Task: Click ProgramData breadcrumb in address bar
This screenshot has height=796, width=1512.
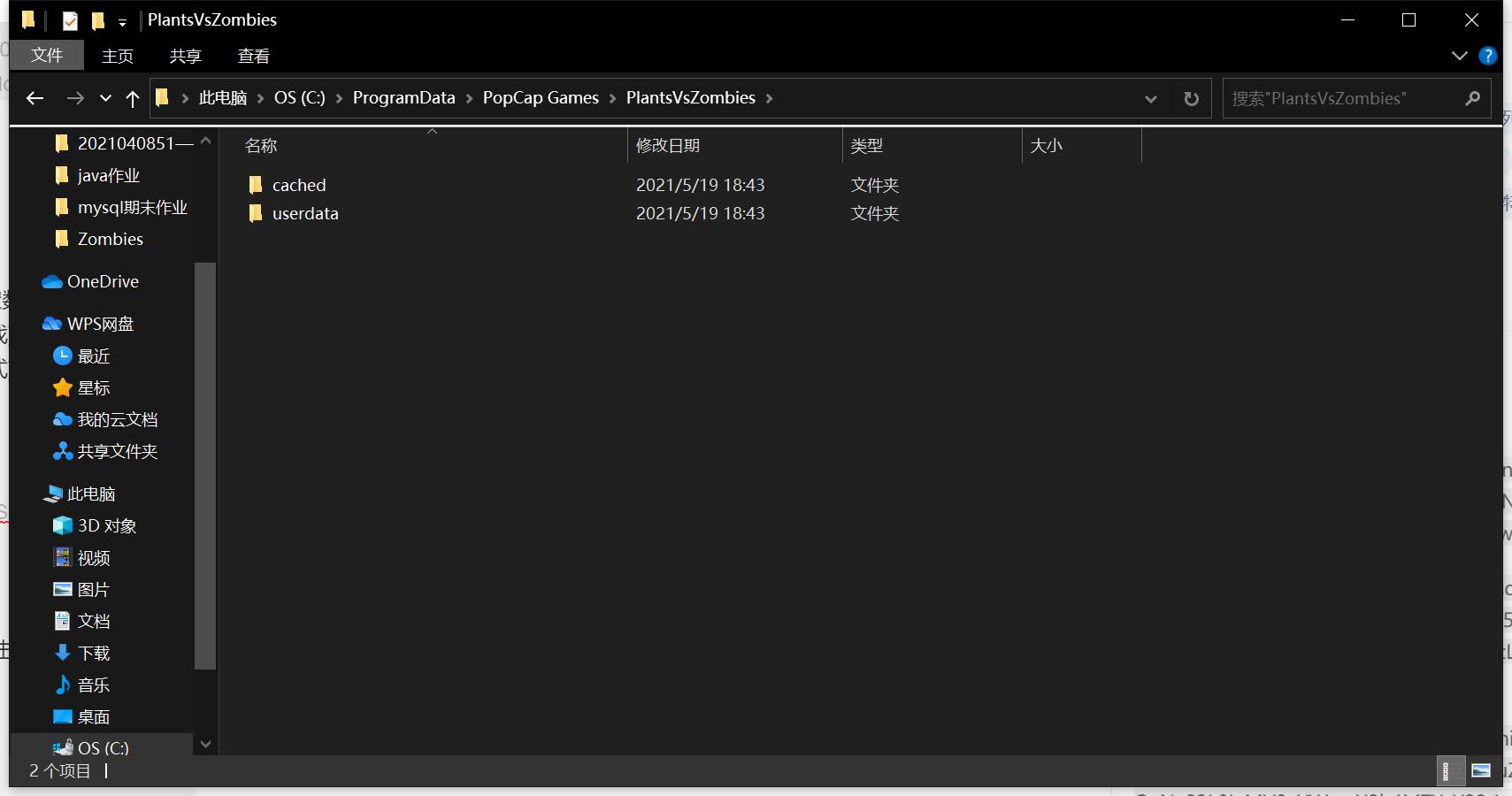Action: pyautogui.click(x=404, y=98)
